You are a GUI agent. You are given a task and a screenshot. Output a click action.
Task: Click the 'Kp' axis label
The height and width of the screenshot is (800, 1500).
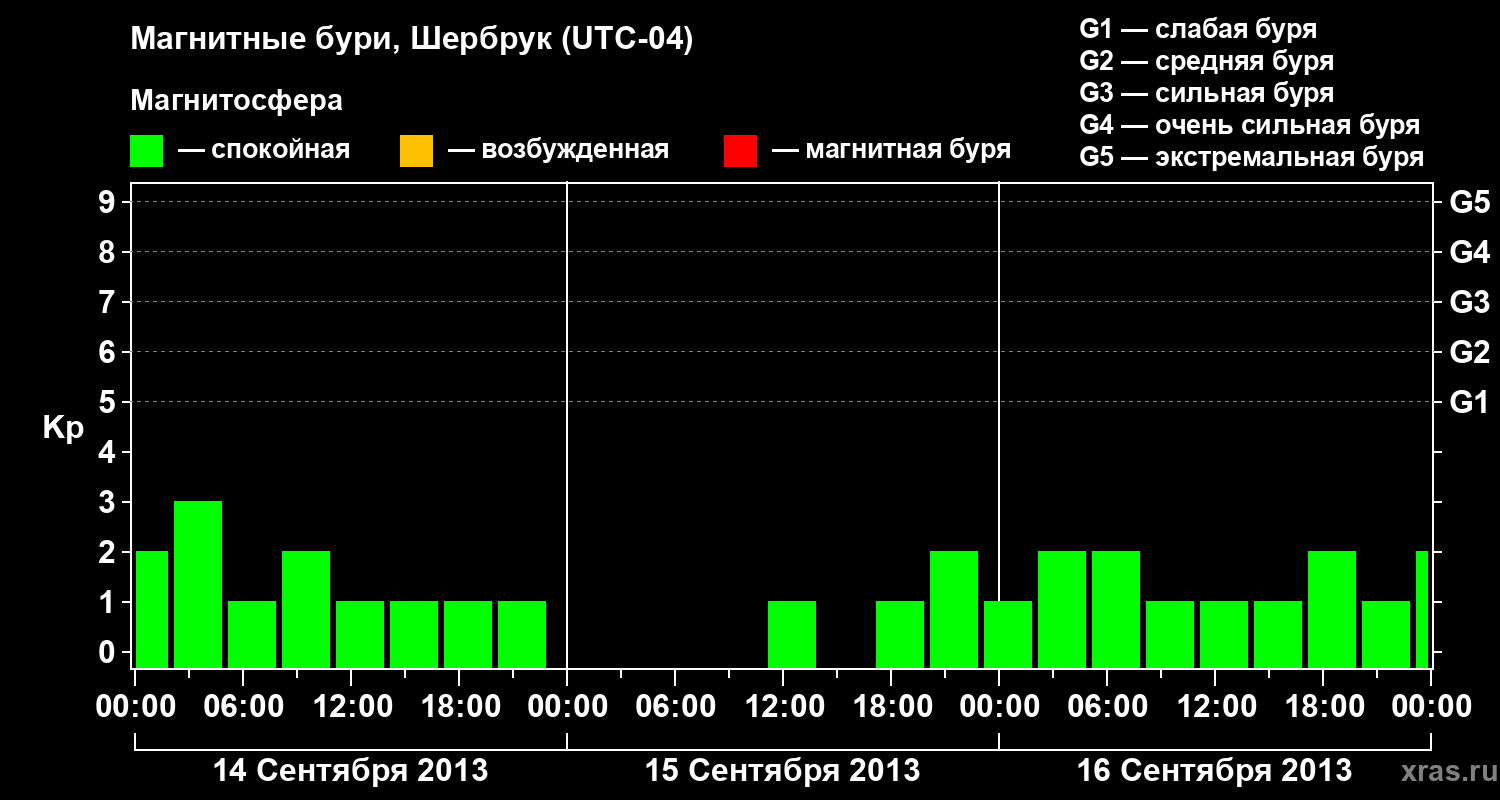click(x=62, y=428)
